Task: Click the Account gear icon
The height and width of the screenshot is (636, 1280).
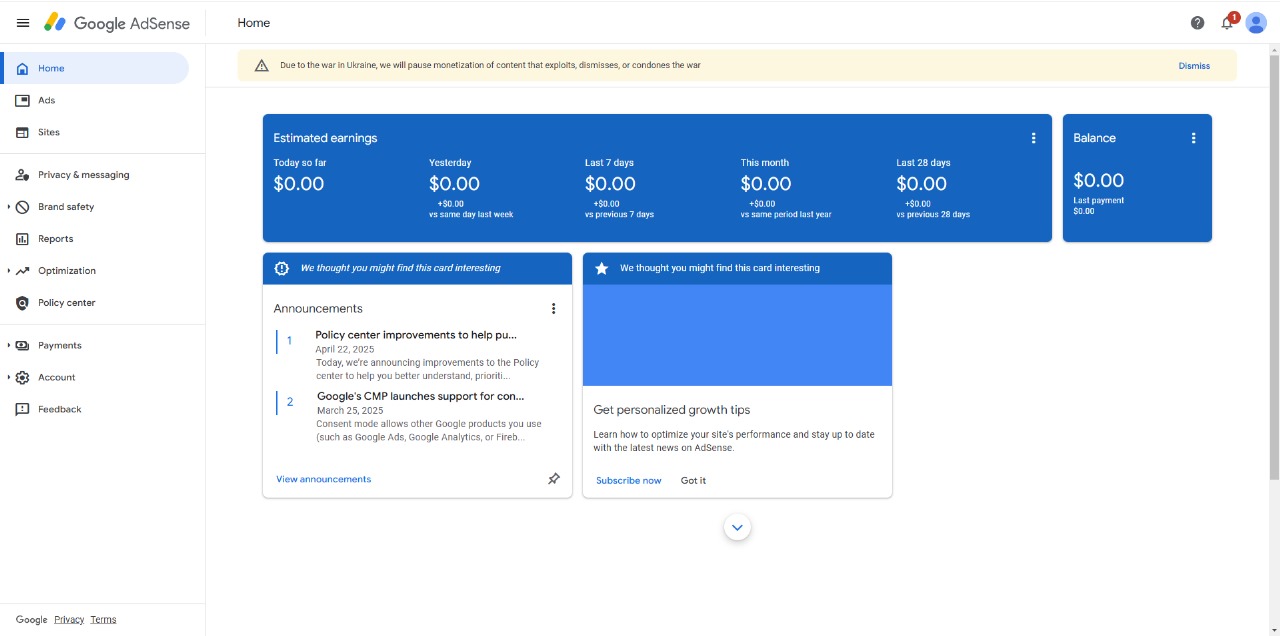Action: (x=22, y=378)
